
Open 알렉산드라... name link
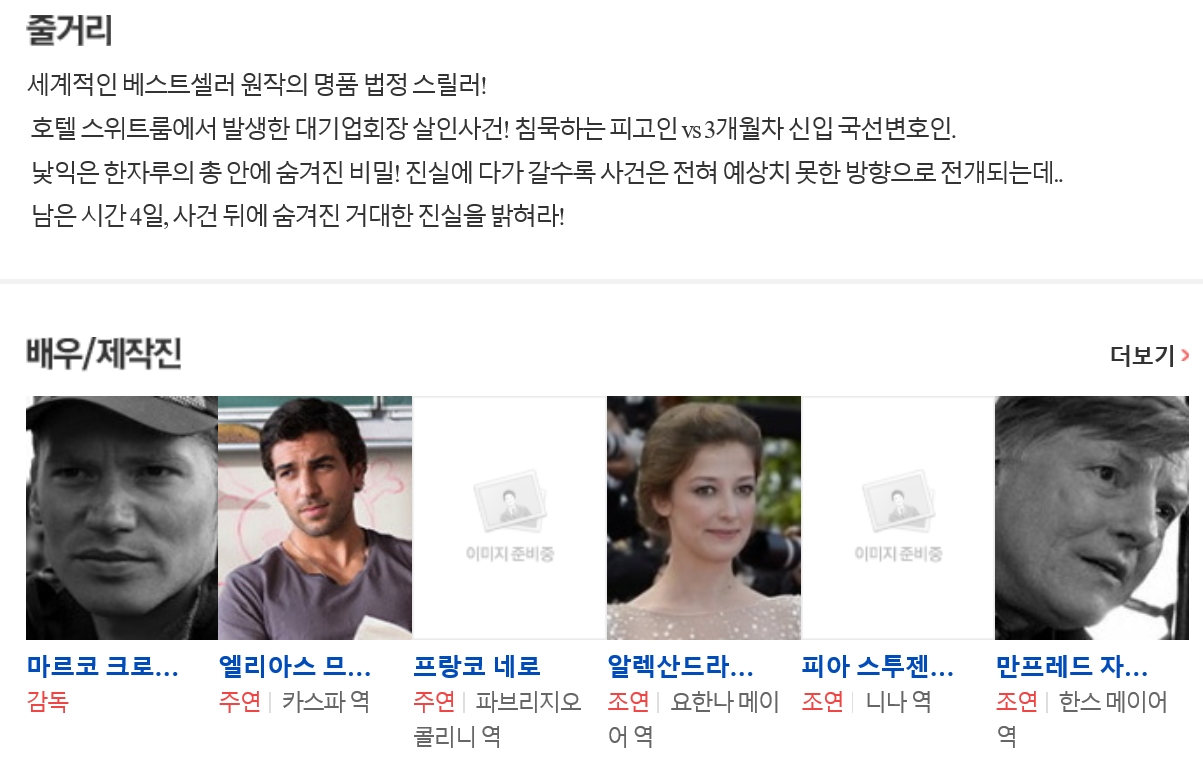(681, 666)
